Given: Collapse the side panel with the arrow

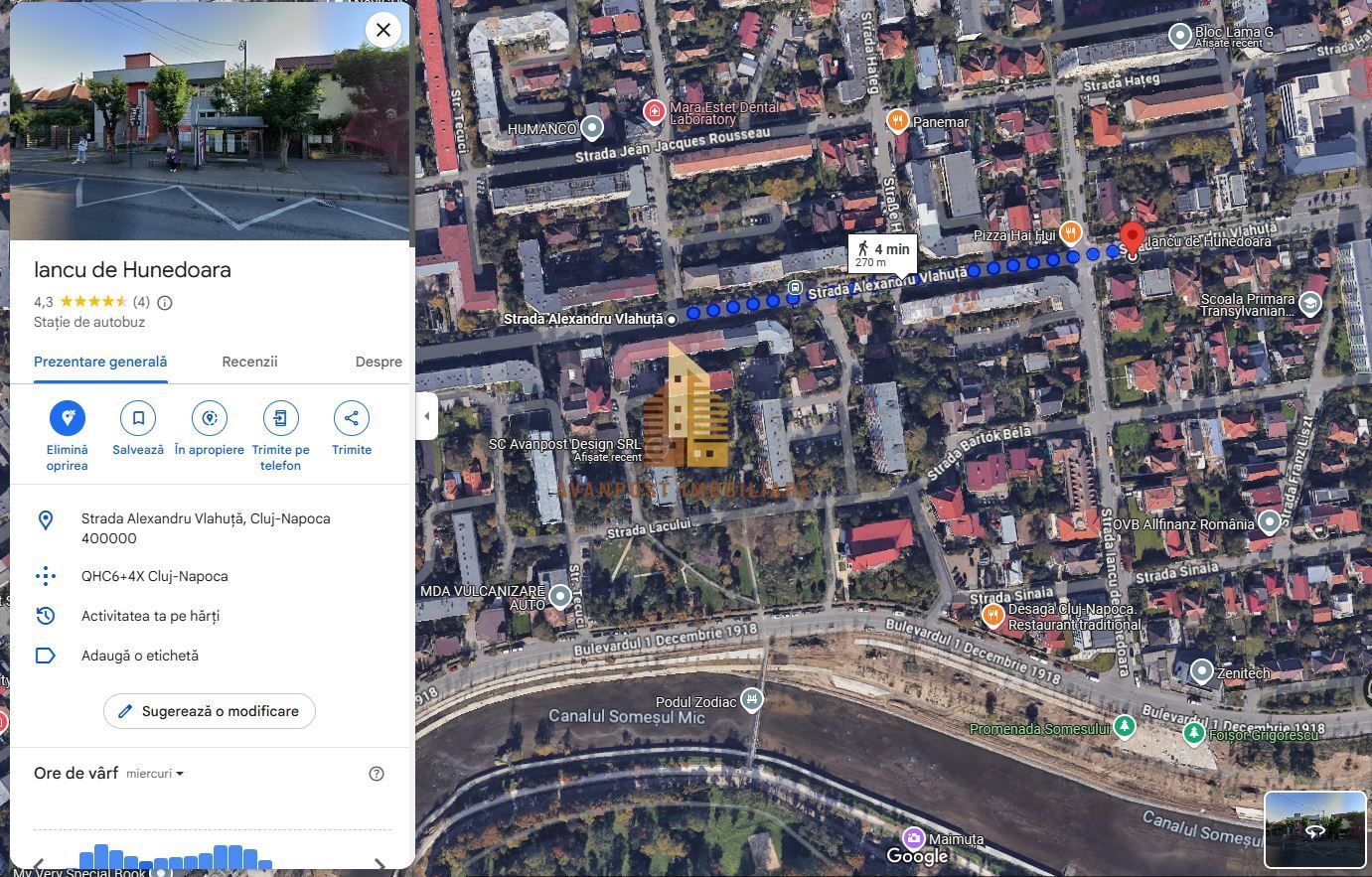Looking at the screenshot, I should (x=426, y=416).
